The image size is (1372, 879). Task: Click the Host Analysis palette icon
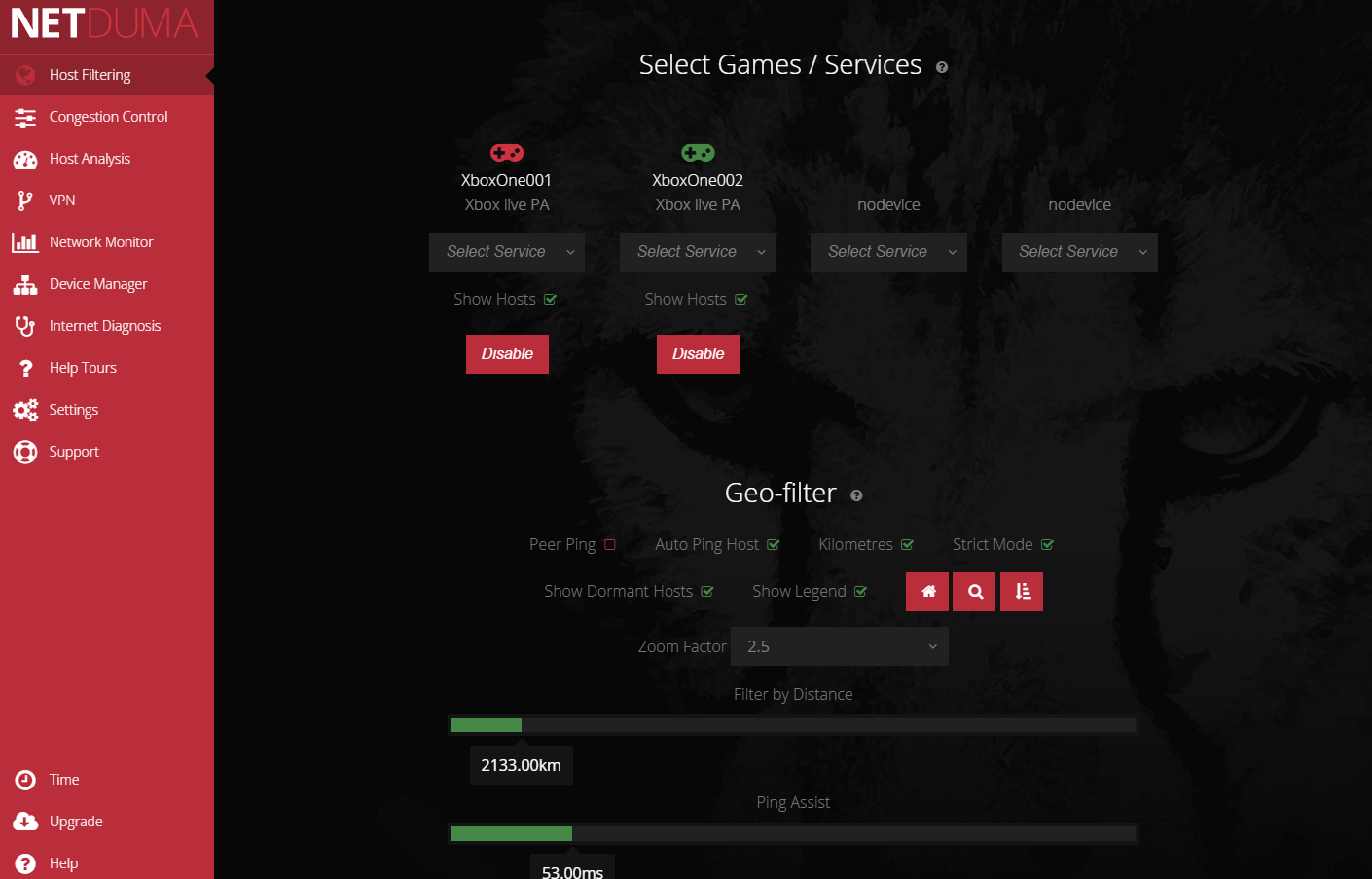pos(25,160)
